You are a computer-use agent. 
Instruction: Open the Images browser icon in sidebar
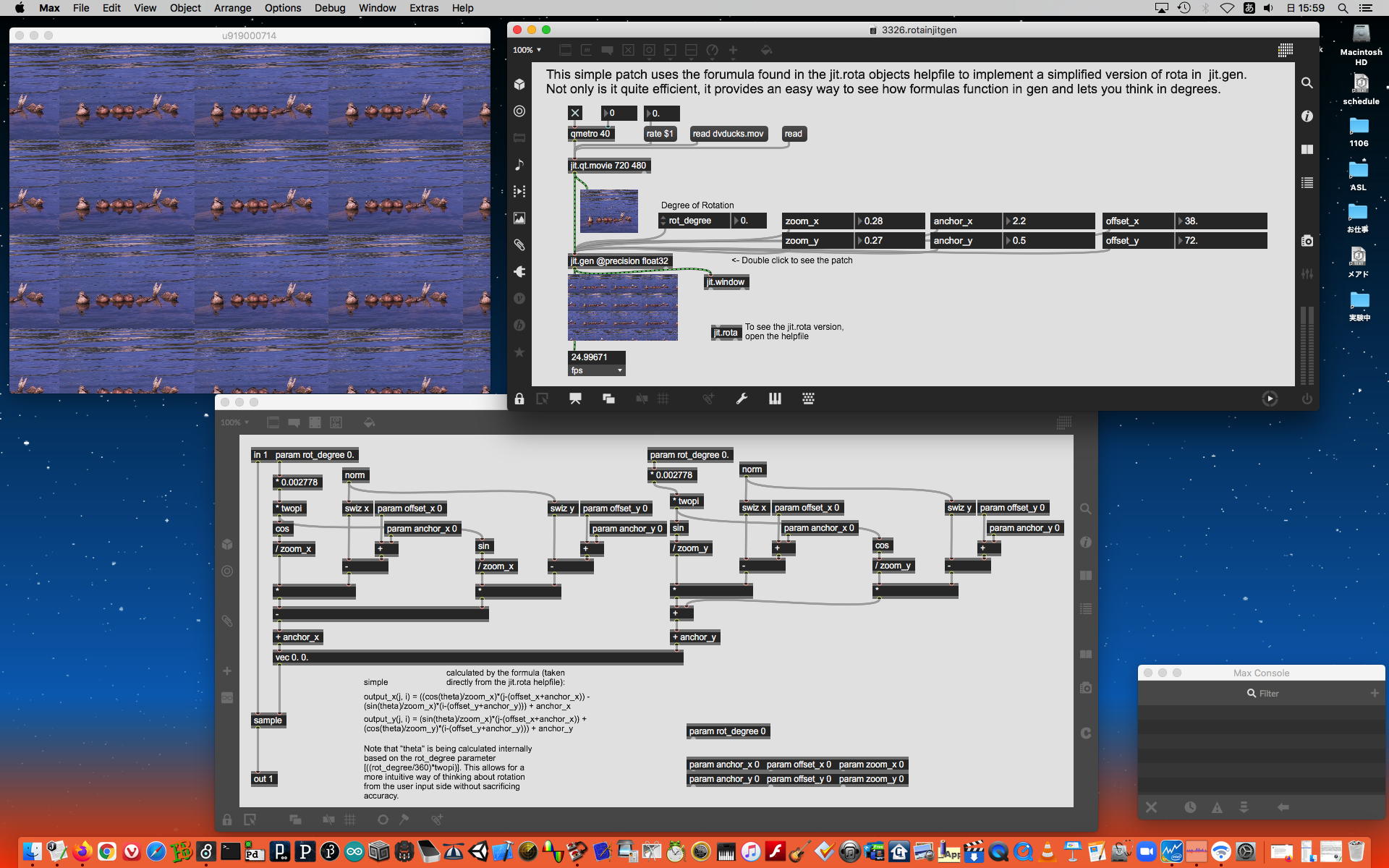[x=519, y=218]
